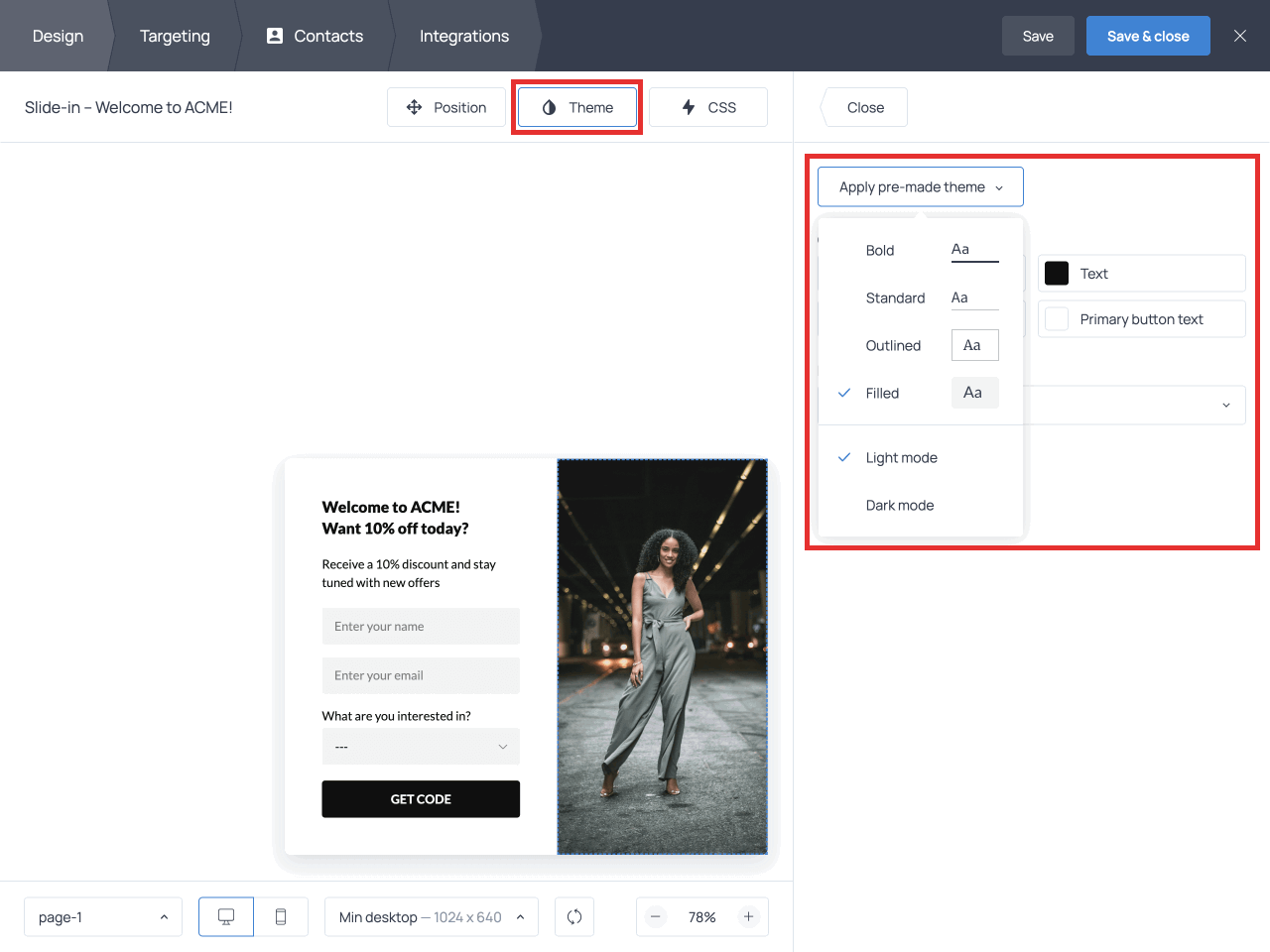The width and height of the screenshot is (1270, 952).
Task: Open the page-1 selector
Action: click(x=102, y=916)
